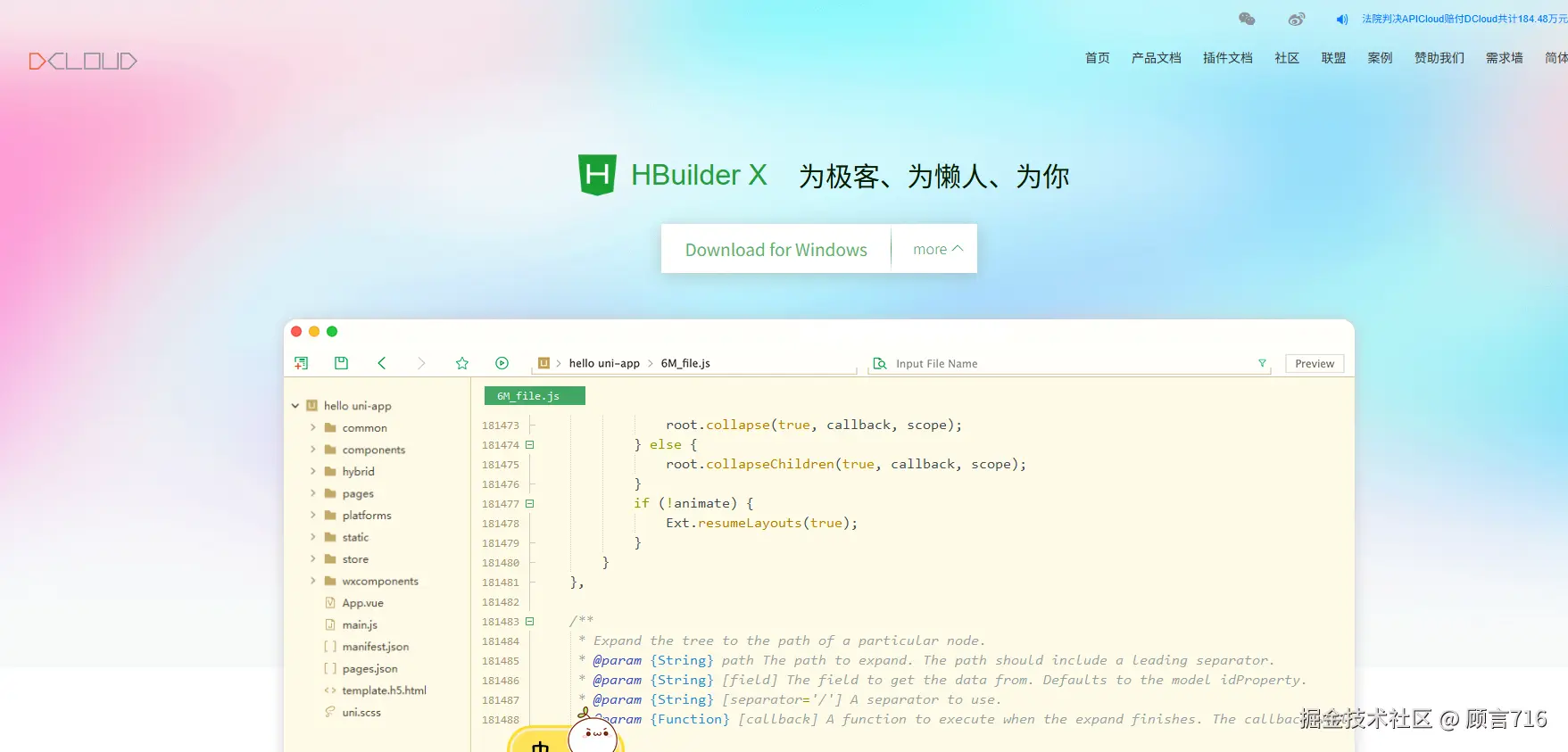1568x752 pixels.
Task: Expand the pages folder chevron
Action: pos(313,493)
